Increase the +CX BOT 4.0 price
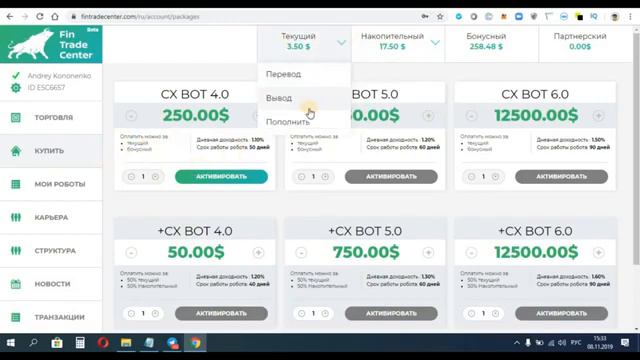Screen dimensions: 640x360 [258, 253]
